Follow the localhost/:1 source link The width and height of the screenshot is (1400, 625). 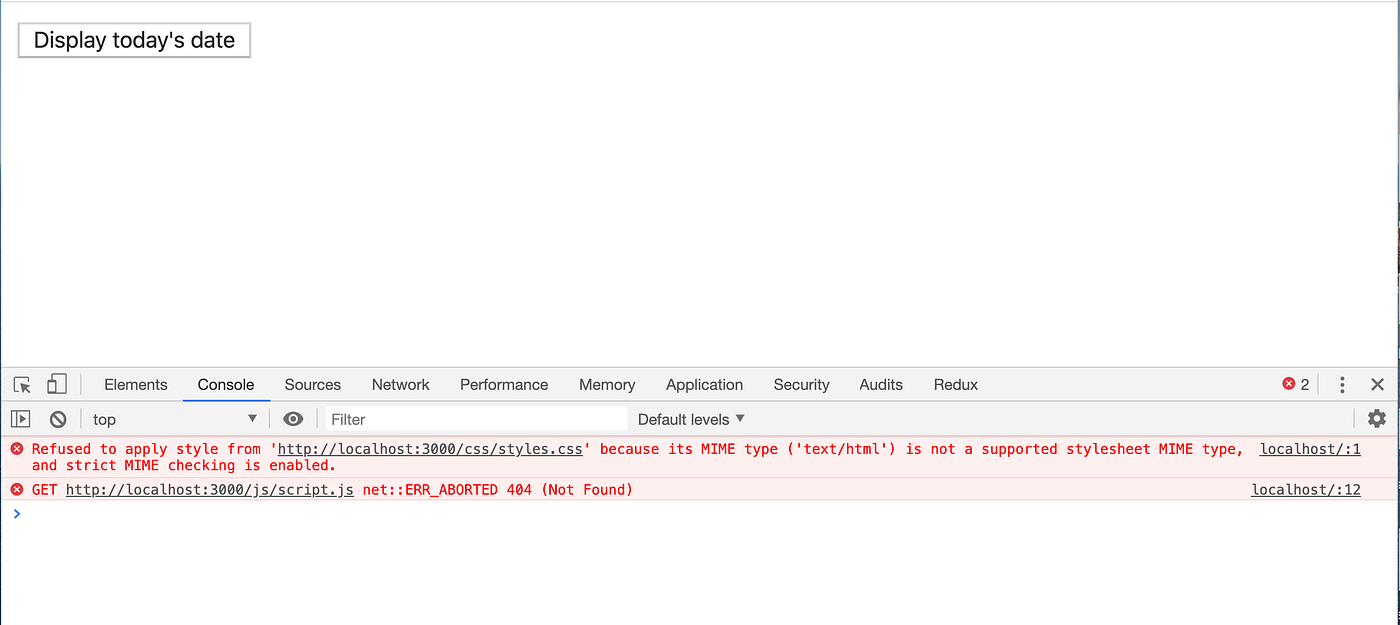[1310, 449]
